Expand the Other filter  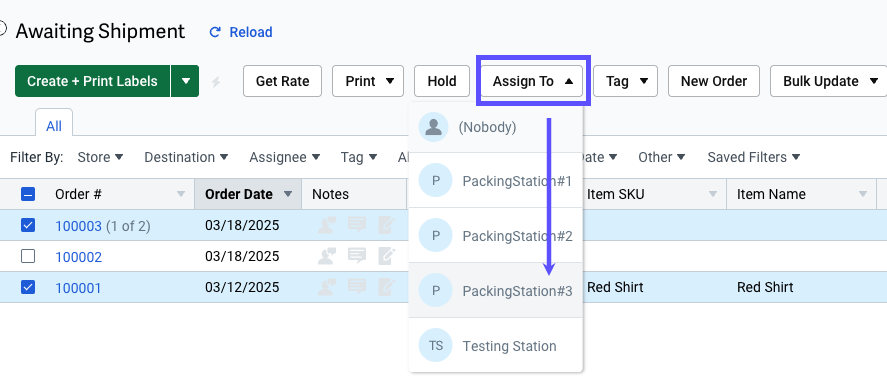point(661,157)
